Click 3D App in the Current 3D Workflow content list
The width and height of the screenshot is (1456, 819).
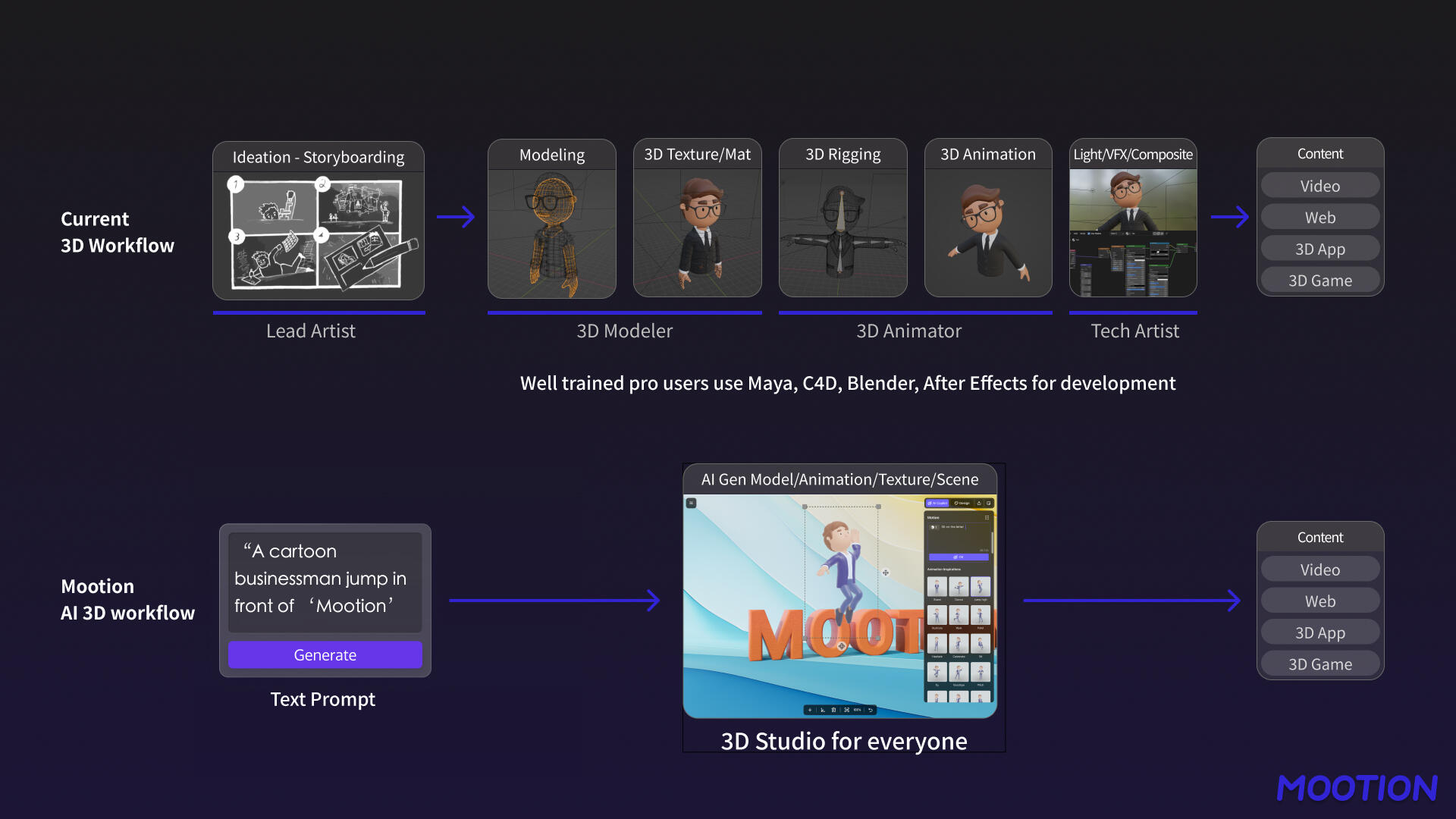tap(1320, 249)
